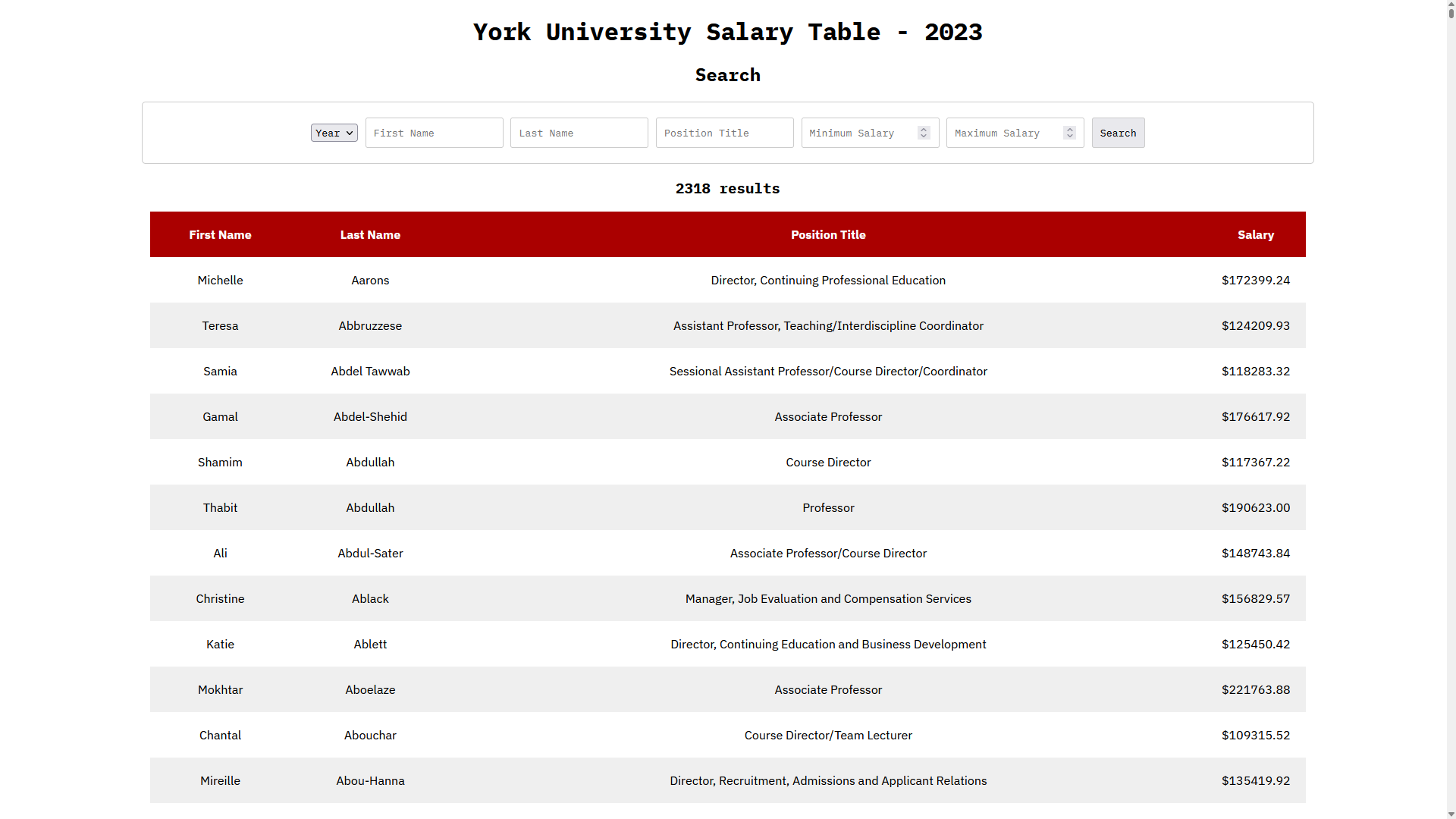Click the Maximum Salary spinner arrows
Viewport: 1456px width, 819px height.
pos(1069,133)
